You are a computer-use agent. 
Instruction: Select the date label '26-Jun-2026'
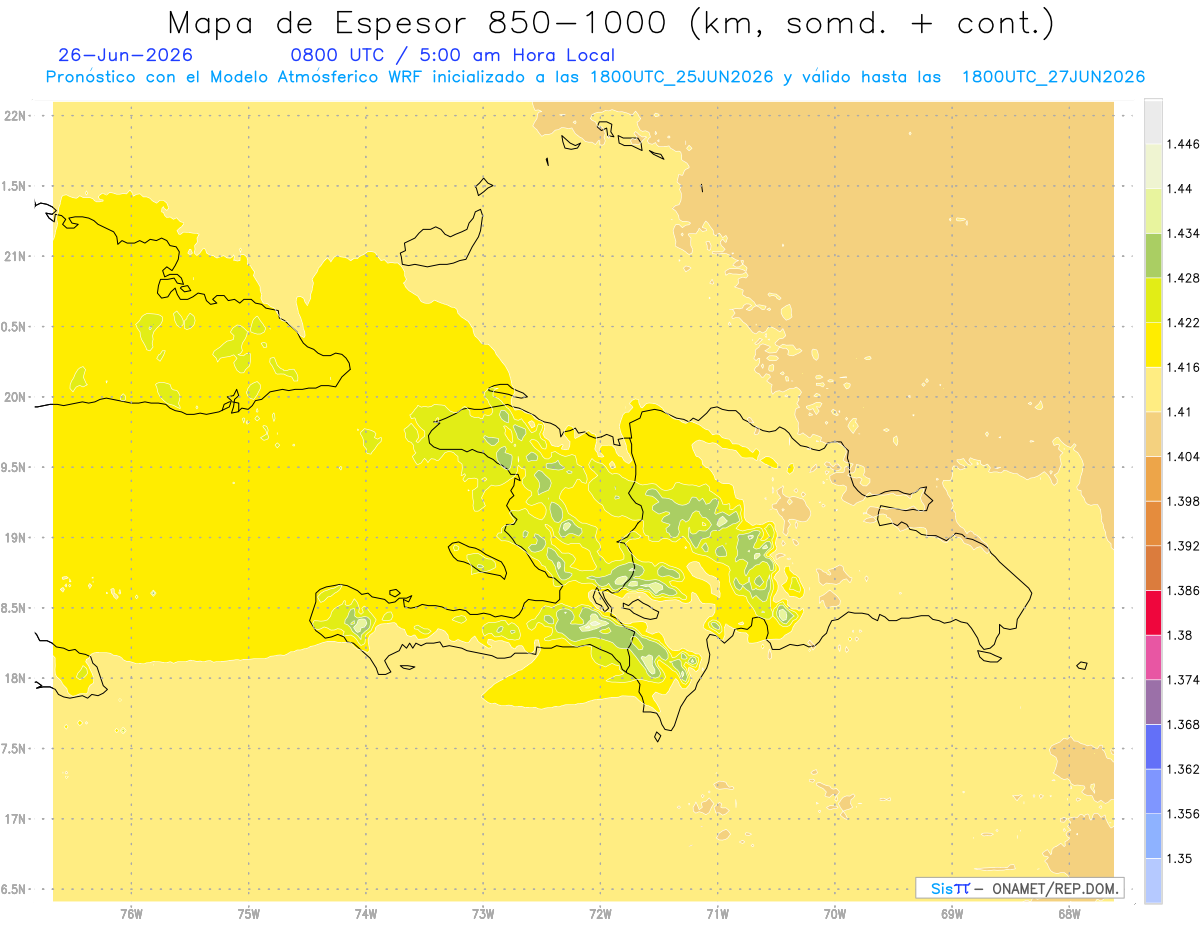[x=126, y=55]
